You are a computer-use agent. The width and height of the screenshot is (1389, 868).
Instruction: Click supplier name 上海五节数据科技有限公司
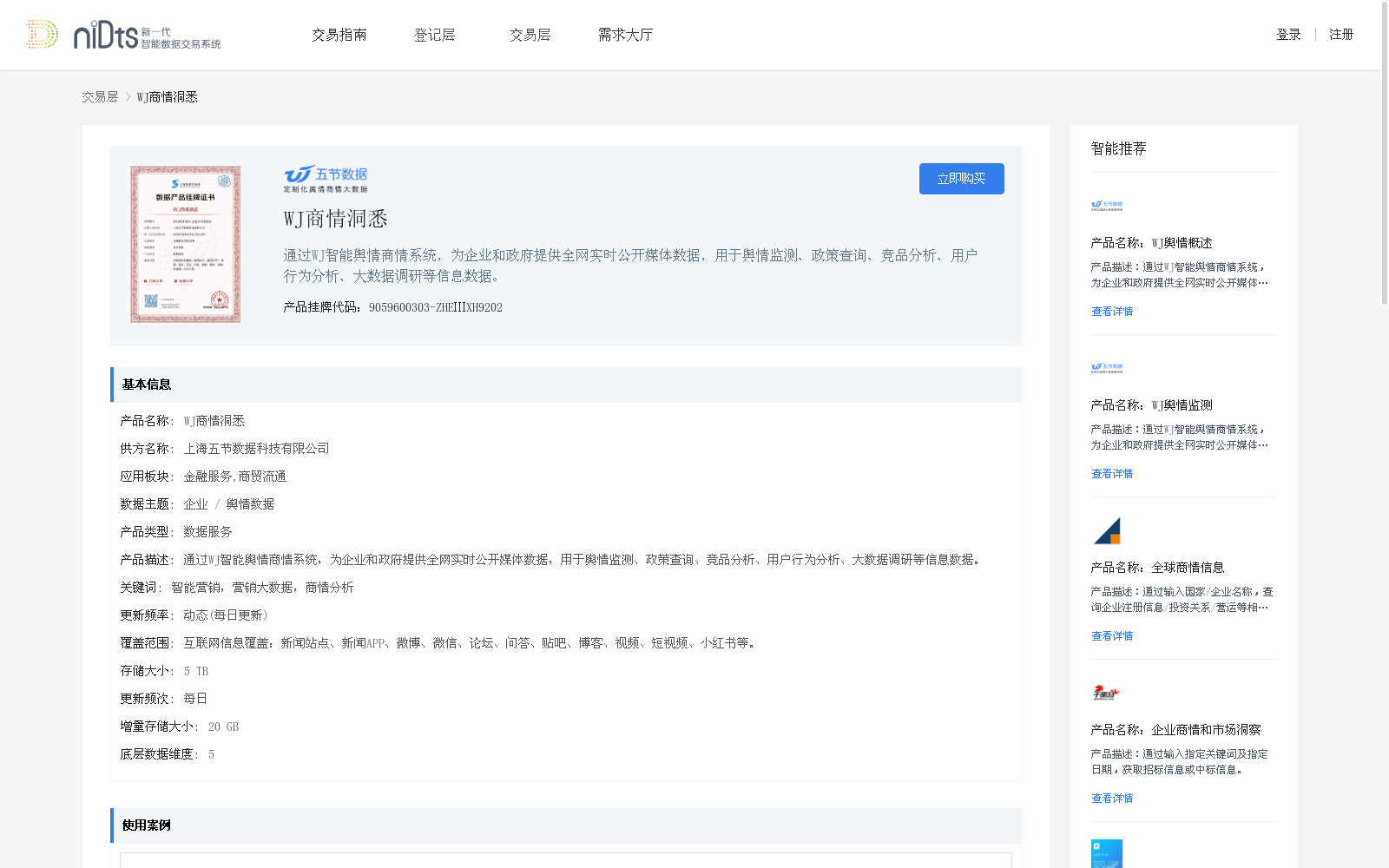(256, 449)
